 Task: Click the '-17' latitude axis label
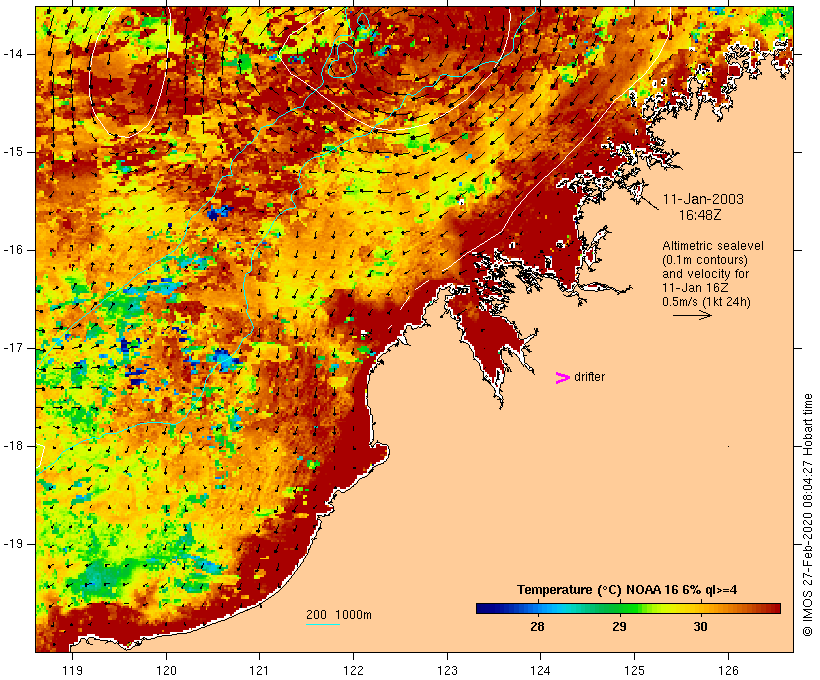tap(12, 348)
